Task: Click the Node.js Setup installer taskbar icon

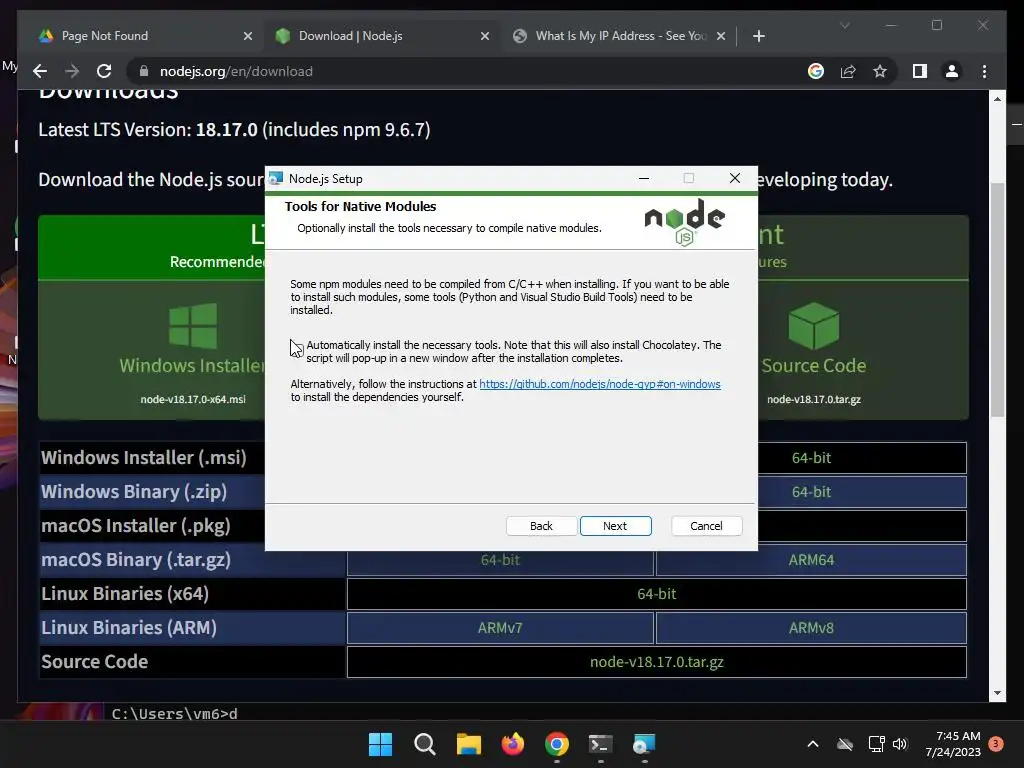Action: click(644, 744)
